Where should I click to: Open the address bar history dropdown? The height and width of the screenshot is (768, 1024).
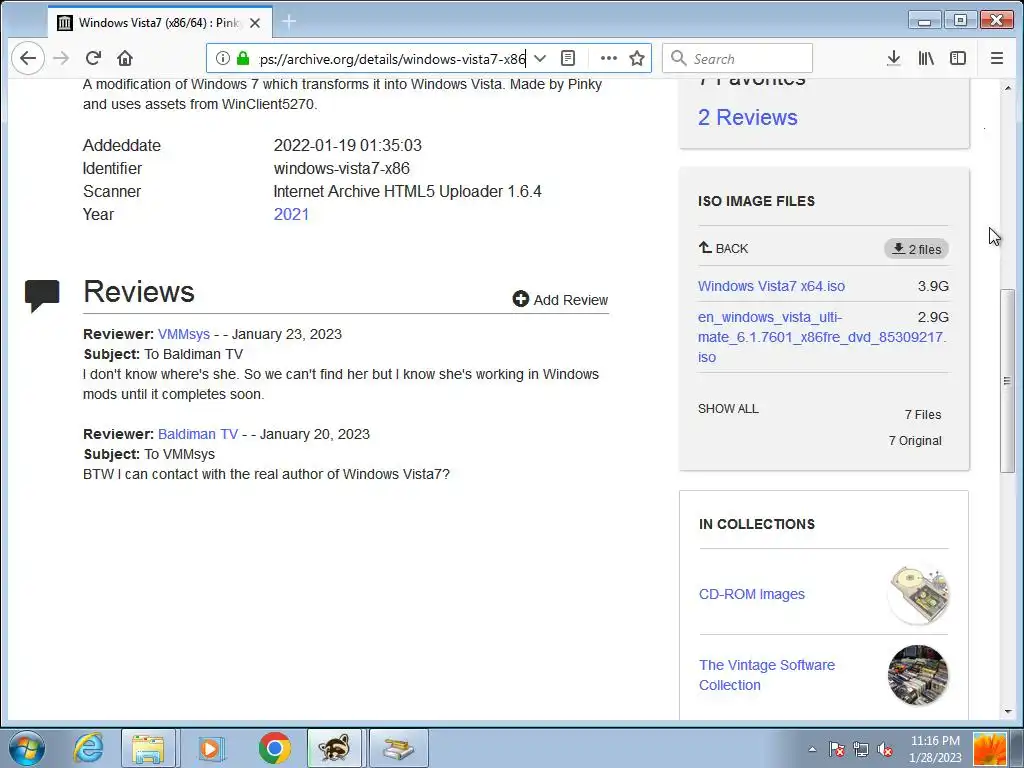(x=540, y=59)
